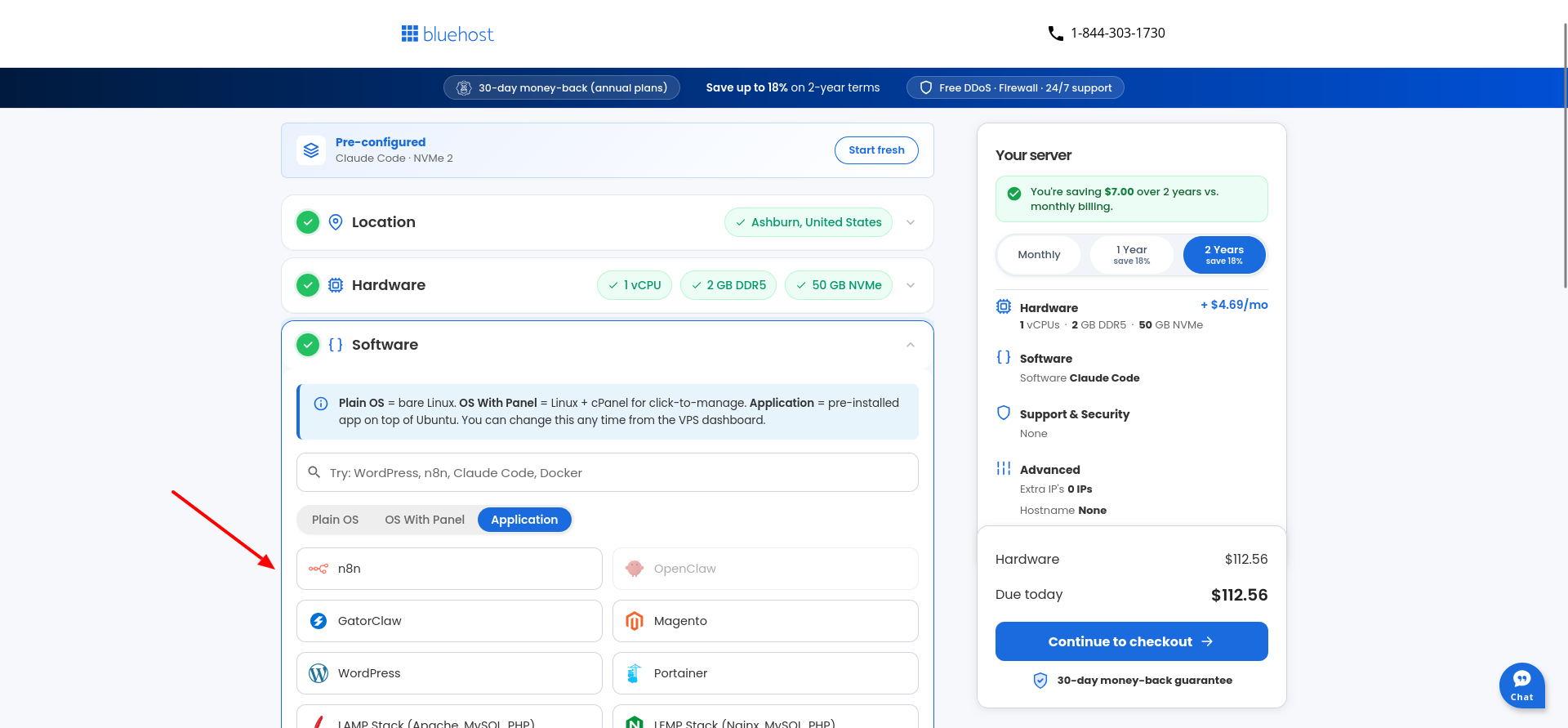Expand the Location section chevron

tap(911, 222)
